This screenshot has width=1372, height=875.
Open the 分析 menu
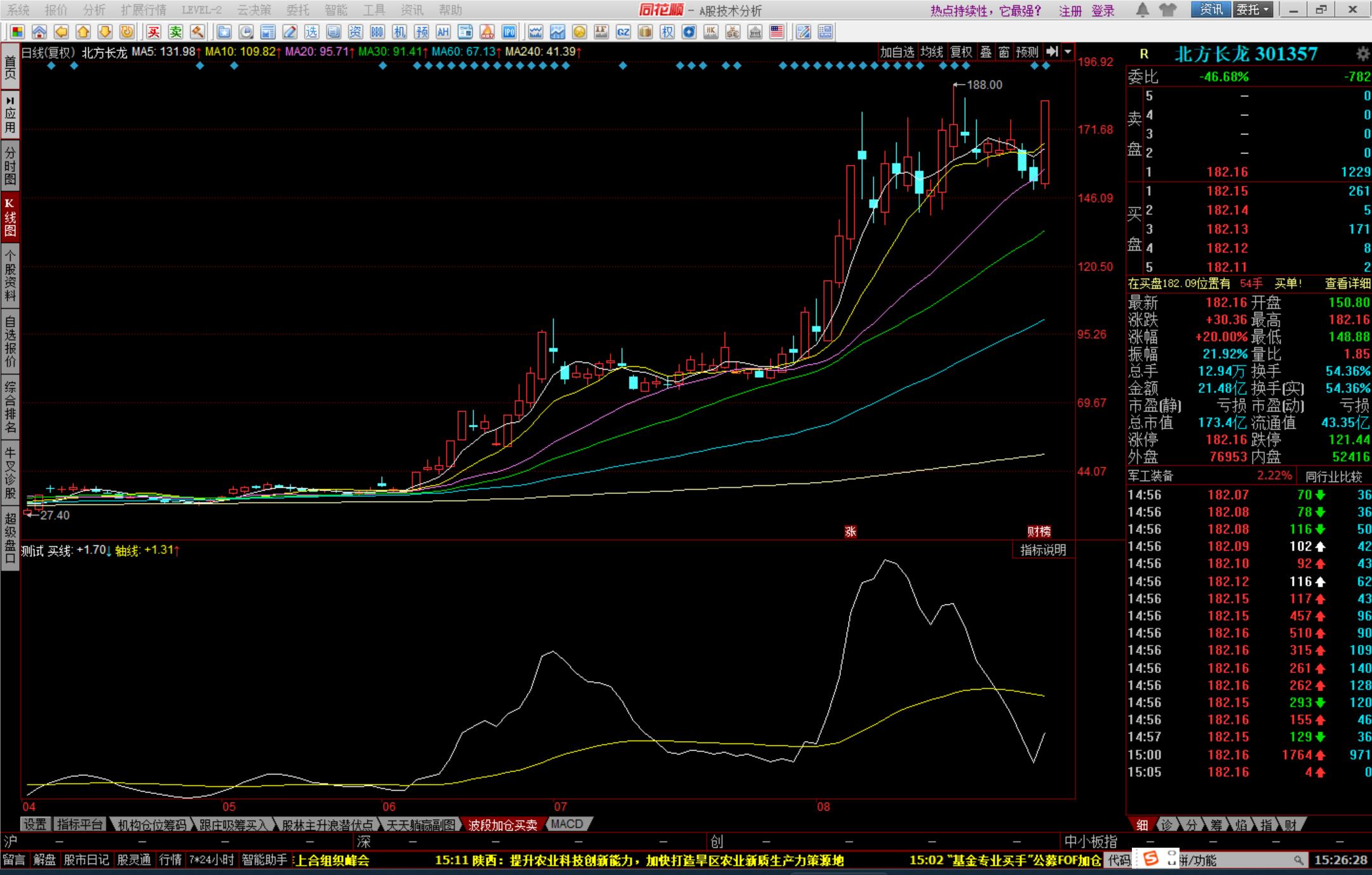tap(94, 10)
